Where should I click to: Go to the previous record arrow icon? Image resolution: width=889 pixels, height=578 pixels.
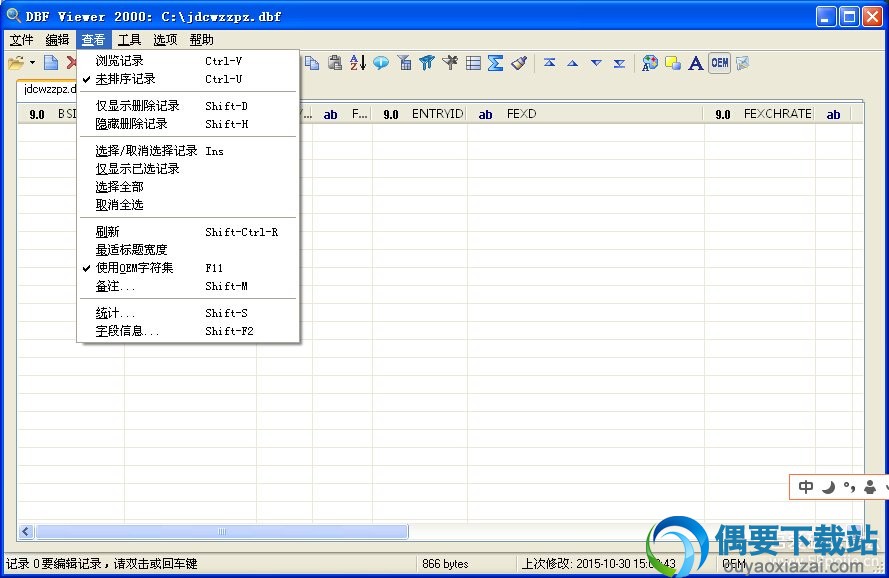(573, 63)
